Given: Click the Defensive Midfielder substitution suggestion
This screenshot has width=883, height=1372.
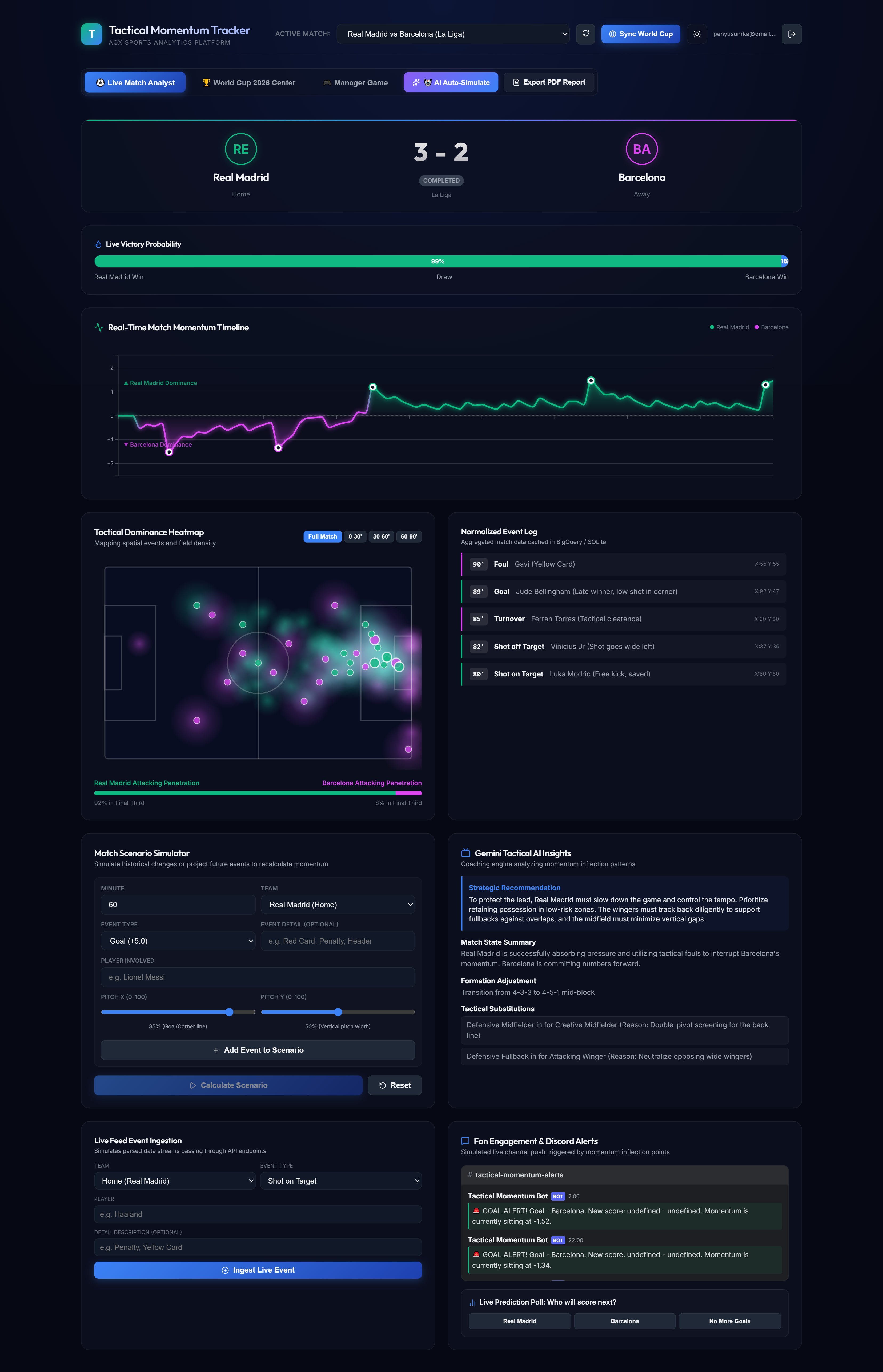Looking at the screenshot, I should point(625,1030).
